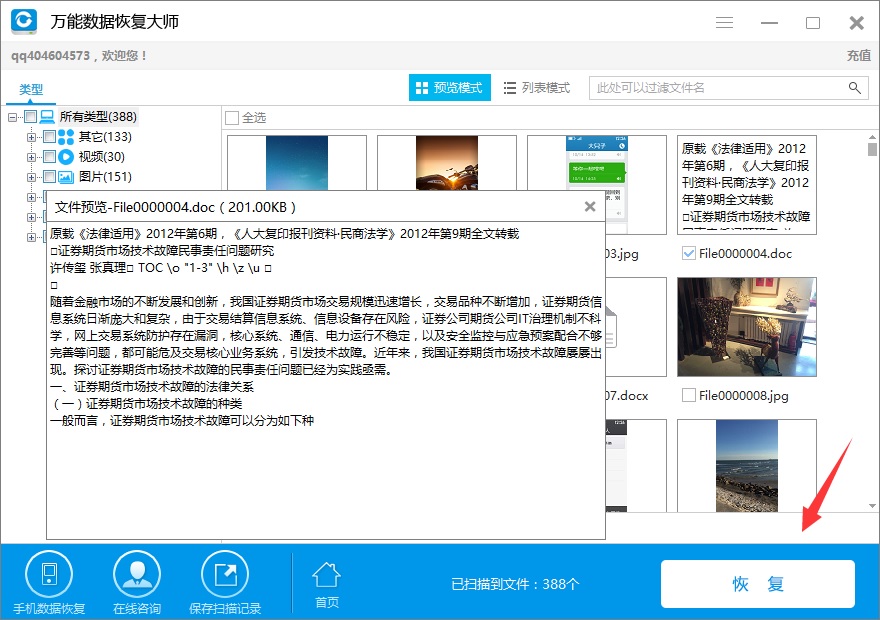Click the 视频 play icon in tree
This screenshot has width=880, height=620.
point(66,157)
